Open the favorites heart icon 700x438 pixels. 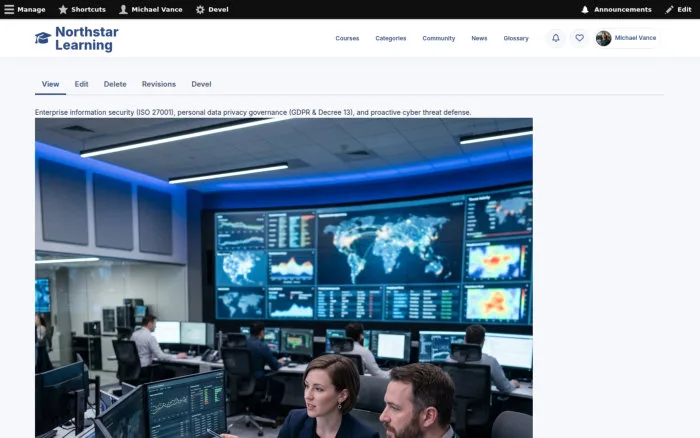(x=579, y=38)
